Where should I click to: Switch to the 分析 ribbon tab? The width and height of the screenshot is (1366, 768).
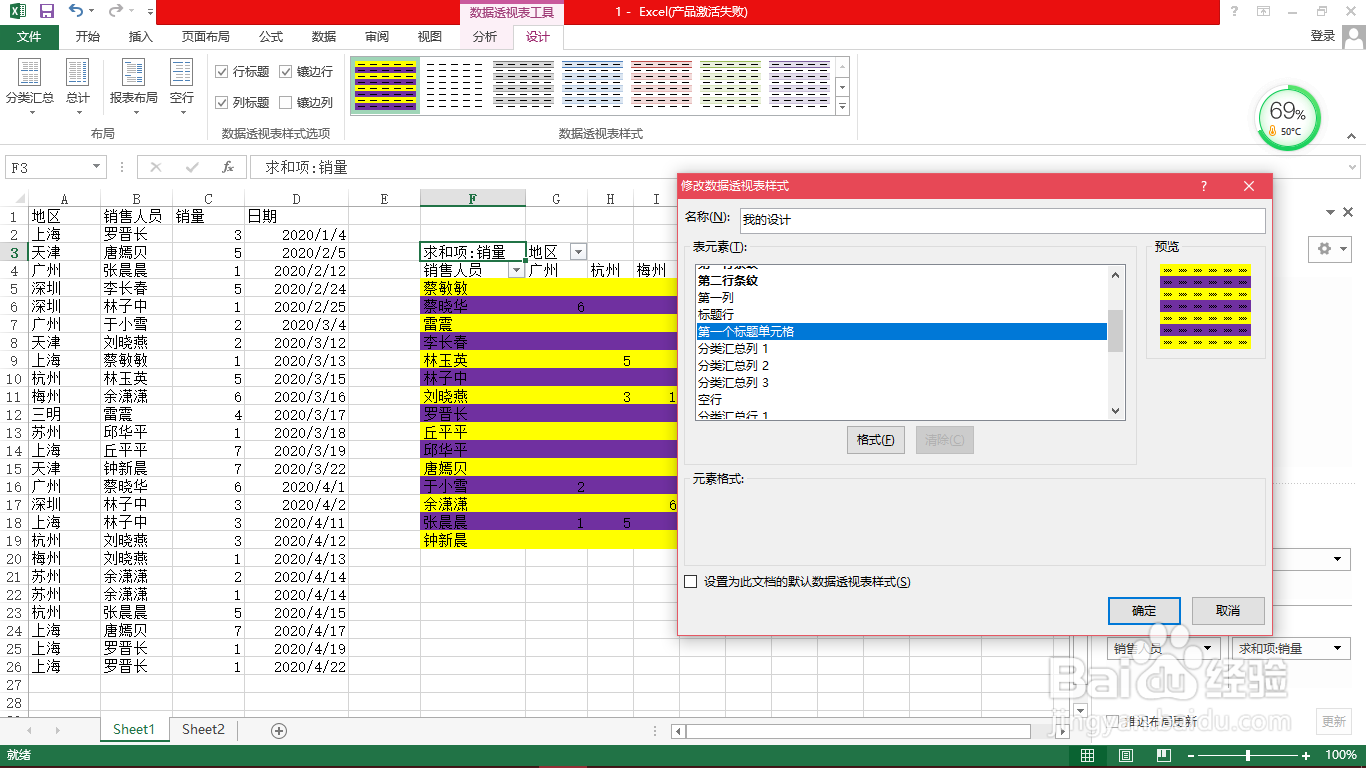tap(485, 37)
